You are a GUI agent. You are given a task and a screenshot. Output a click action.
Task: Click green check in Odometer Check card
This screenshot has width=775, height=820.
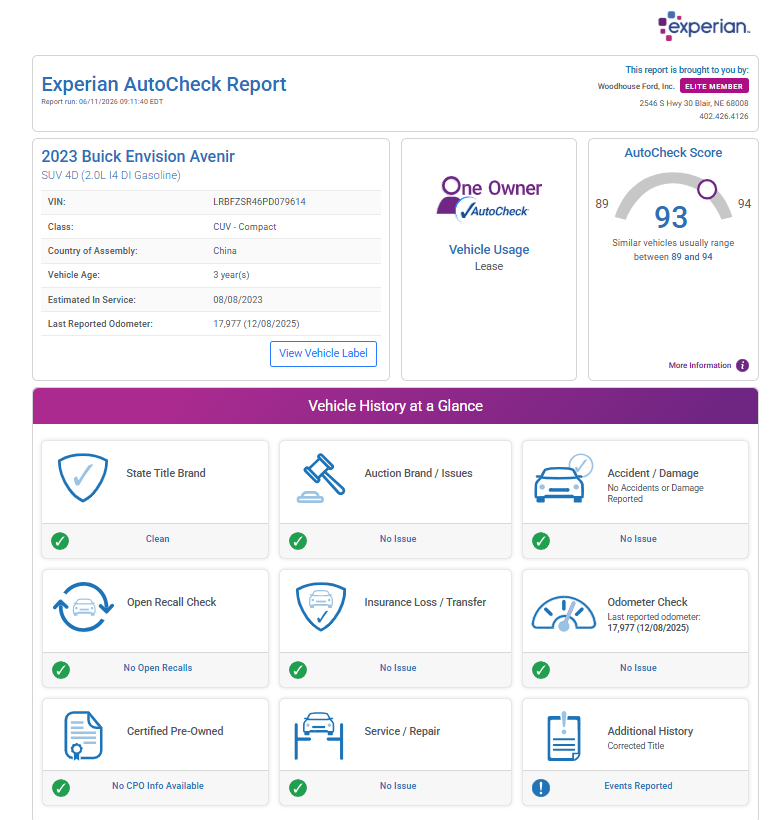tap(541, 670)
